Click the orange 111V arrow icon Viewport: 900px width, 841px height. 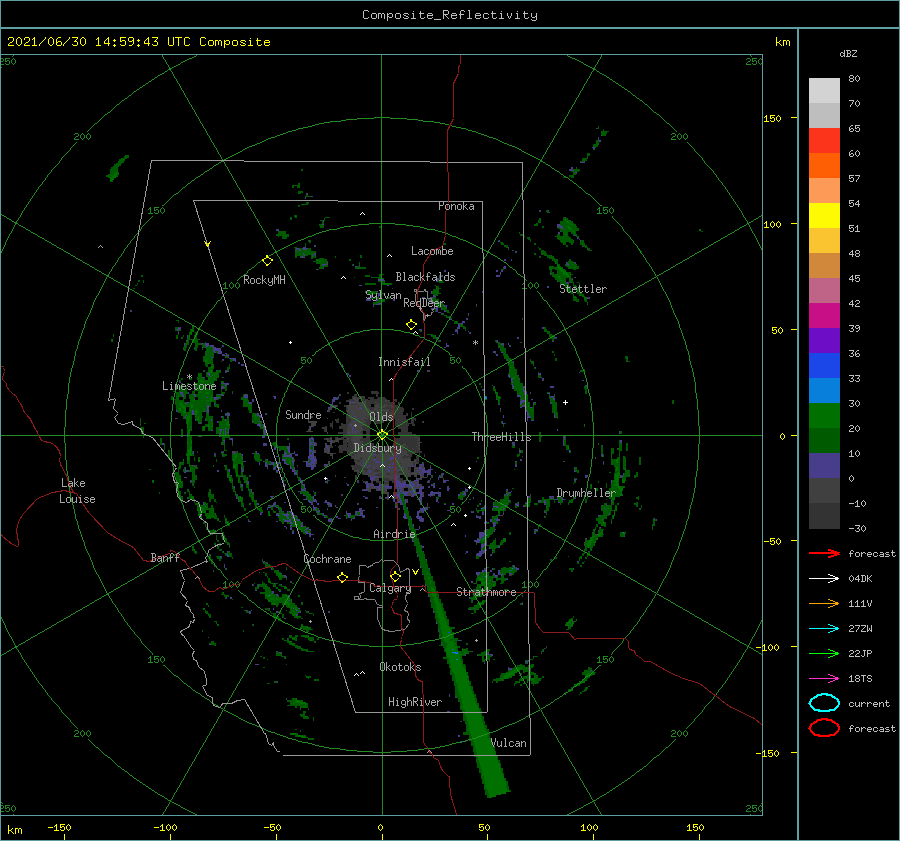tap(824, 603)
